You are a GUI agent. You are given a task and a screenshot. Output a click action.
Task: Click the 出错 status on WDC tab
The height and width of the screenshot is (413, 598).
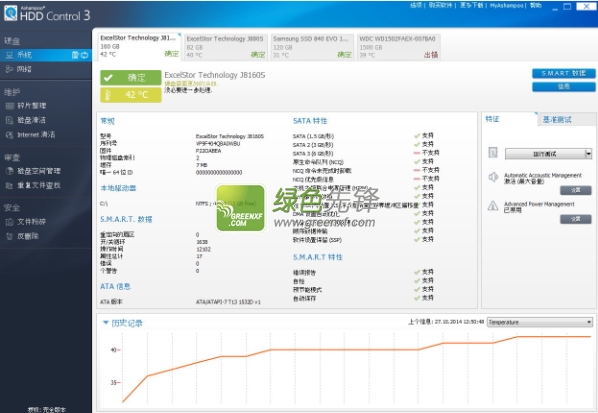coord(431,55)
